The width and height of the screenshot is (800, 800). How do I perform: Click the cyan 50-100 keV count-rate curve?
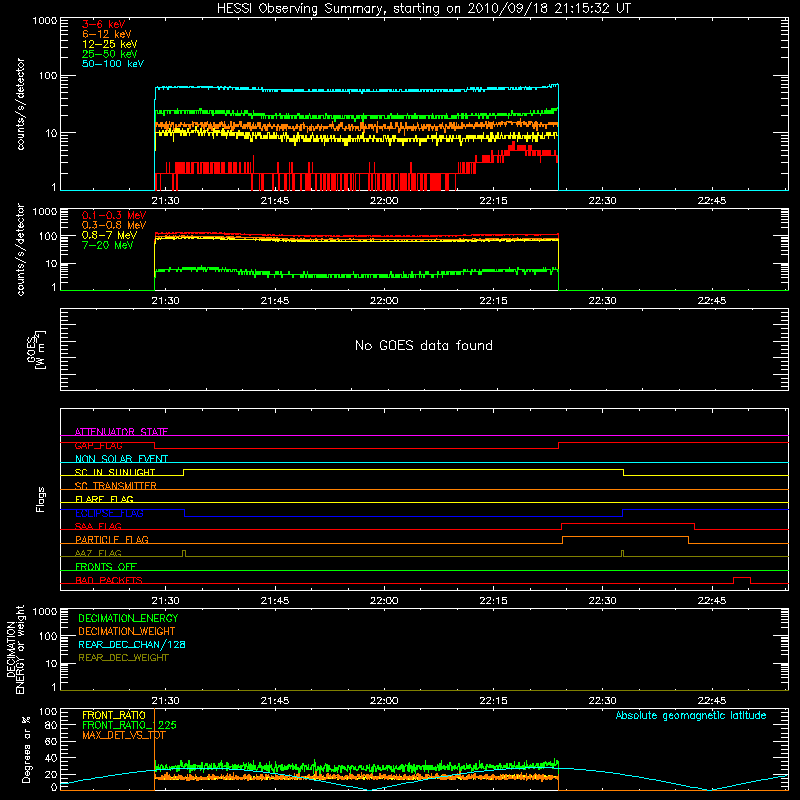pos(357,89)
